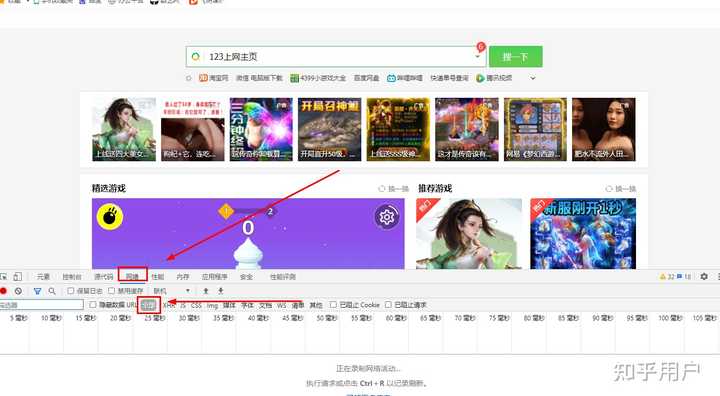Click the refresh icon next to 推荐游戏 换一换
720x396 pixels.
pyautogui.click(x=609, y=189)
